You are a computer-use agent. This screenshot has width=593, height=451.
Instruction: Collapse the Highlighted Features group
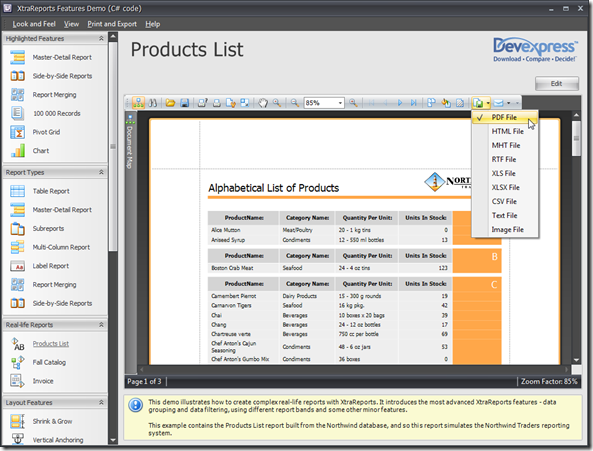click(x=101, y=38)
